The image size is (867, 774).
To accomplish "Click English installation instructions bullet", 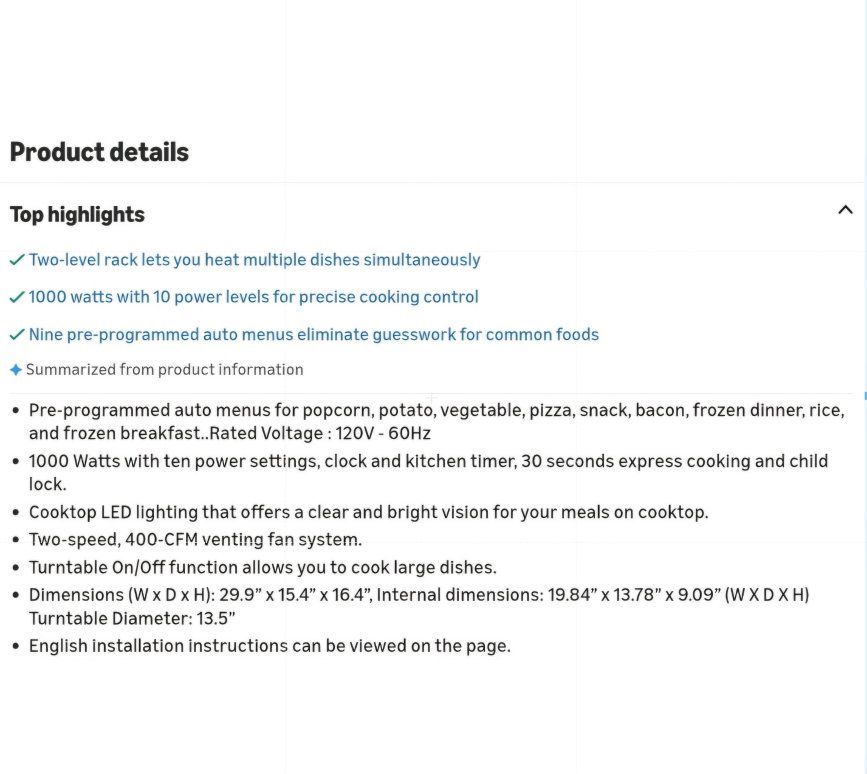I will click(x=270, y=646).
